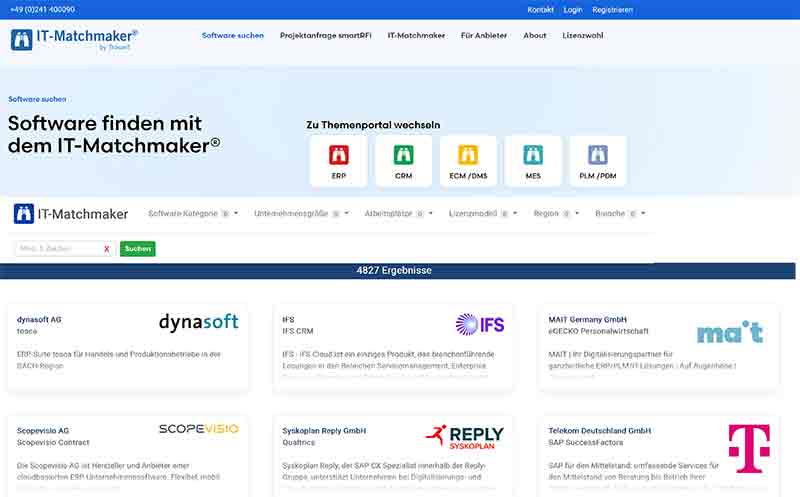Click the IFS company logo
The height and width of the screenshot is (497, 800).
point(480,324)
